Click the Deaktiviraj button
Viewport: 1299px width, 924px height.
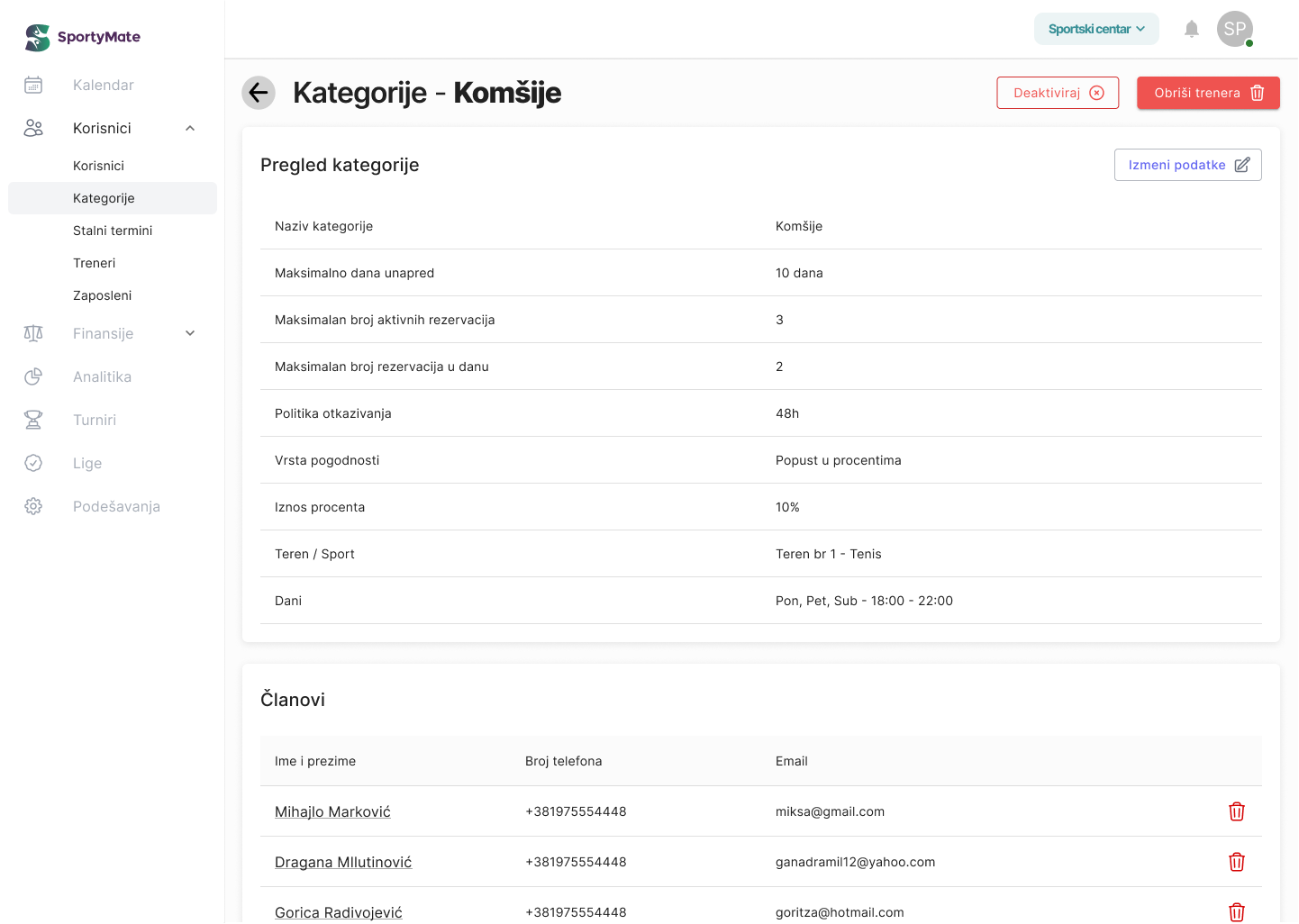1058,93
